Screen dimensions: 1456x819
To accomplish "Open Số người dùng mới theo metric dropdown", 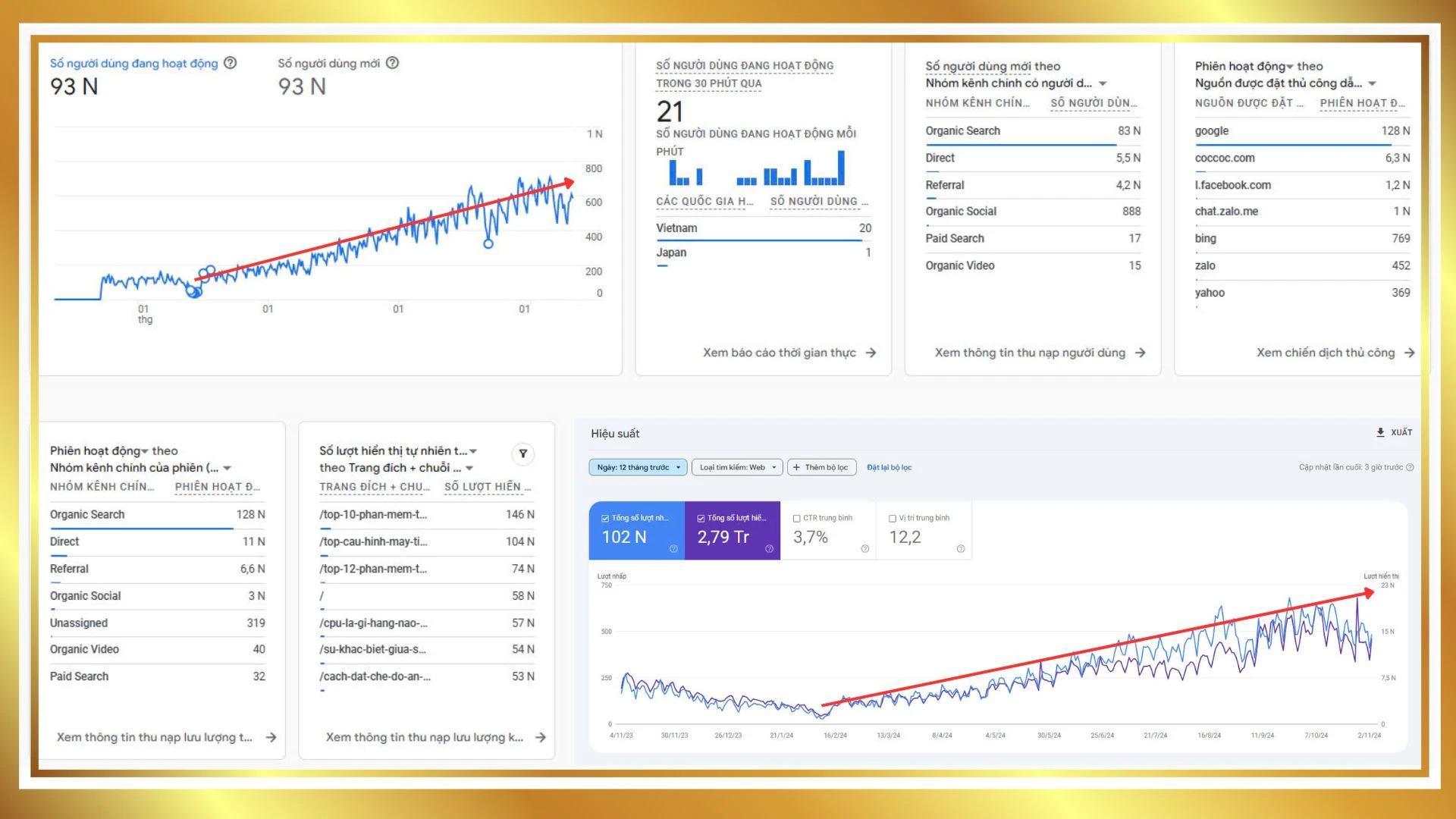I will click(992, 67).
